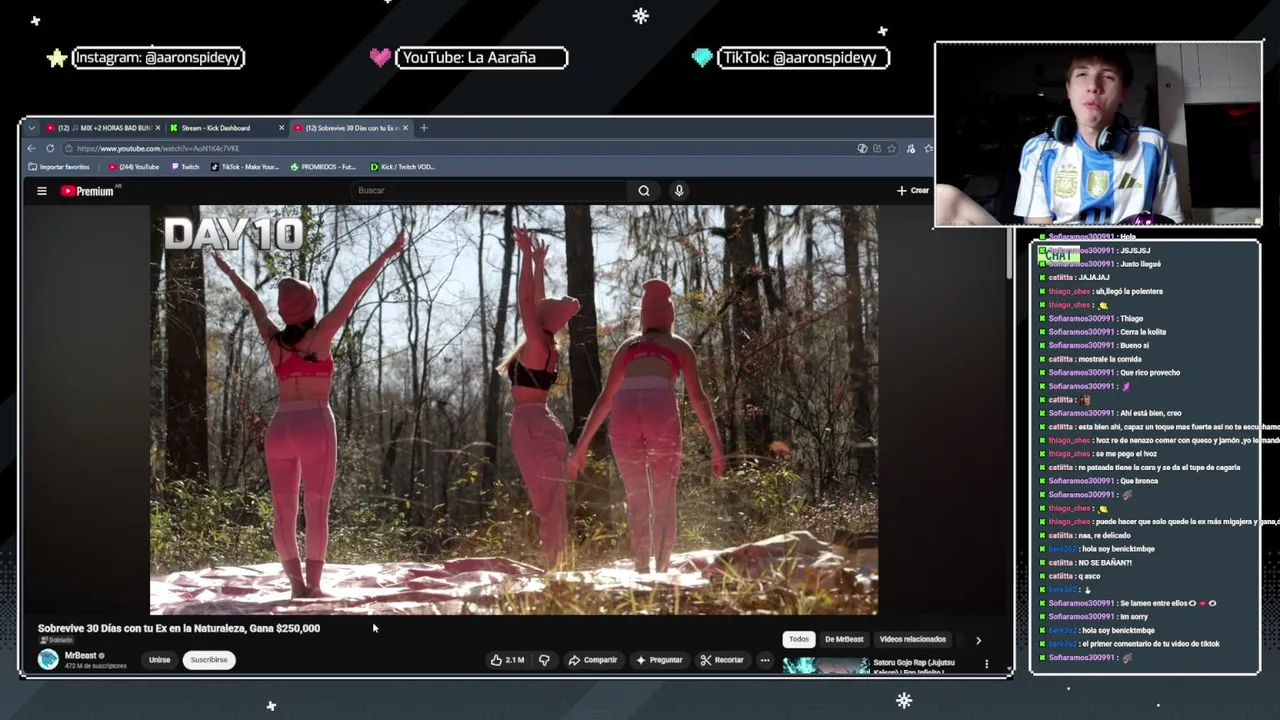The height and width of the screenshot is (720, 1280).
Task: Open the PROMIEDOS bookmark
Action: pyautogui.click(x=323, y=167)
